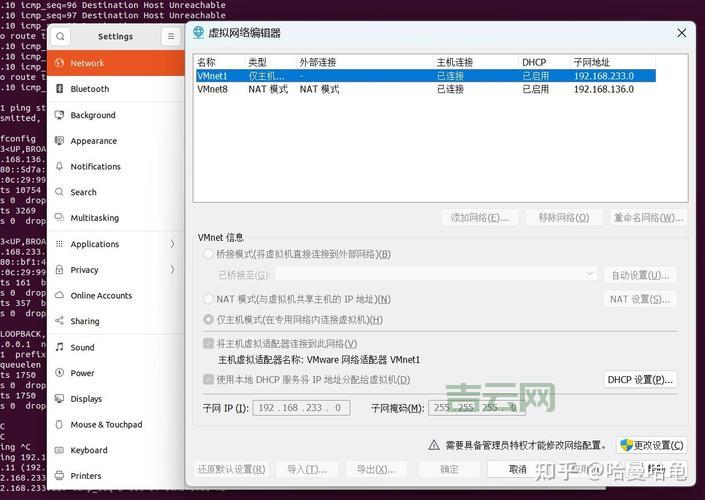Click the Notifications bell icon

point(60,167)
